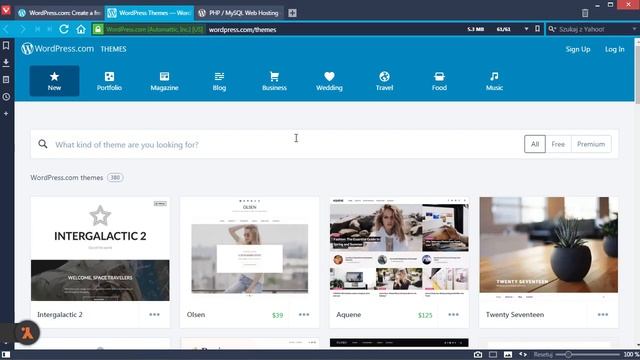The image size is (640, 360).
Task: Click the Reset zoom button
Action: 543,355
